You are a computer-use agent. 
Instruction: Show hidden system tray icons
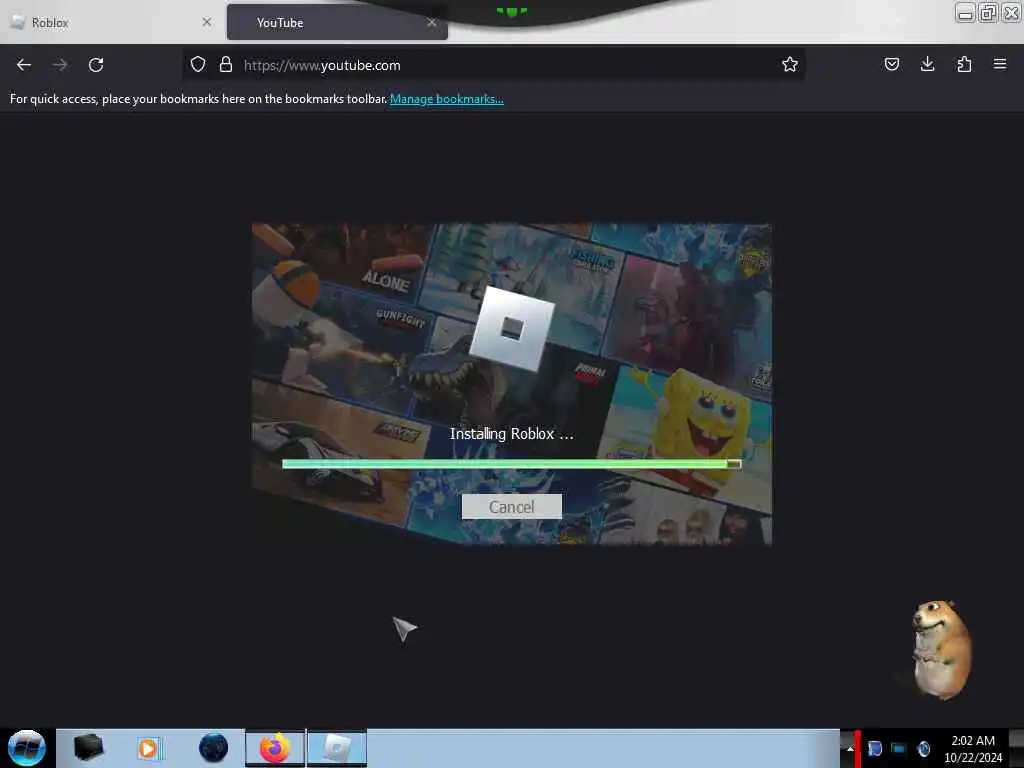(x=850, y=748)
